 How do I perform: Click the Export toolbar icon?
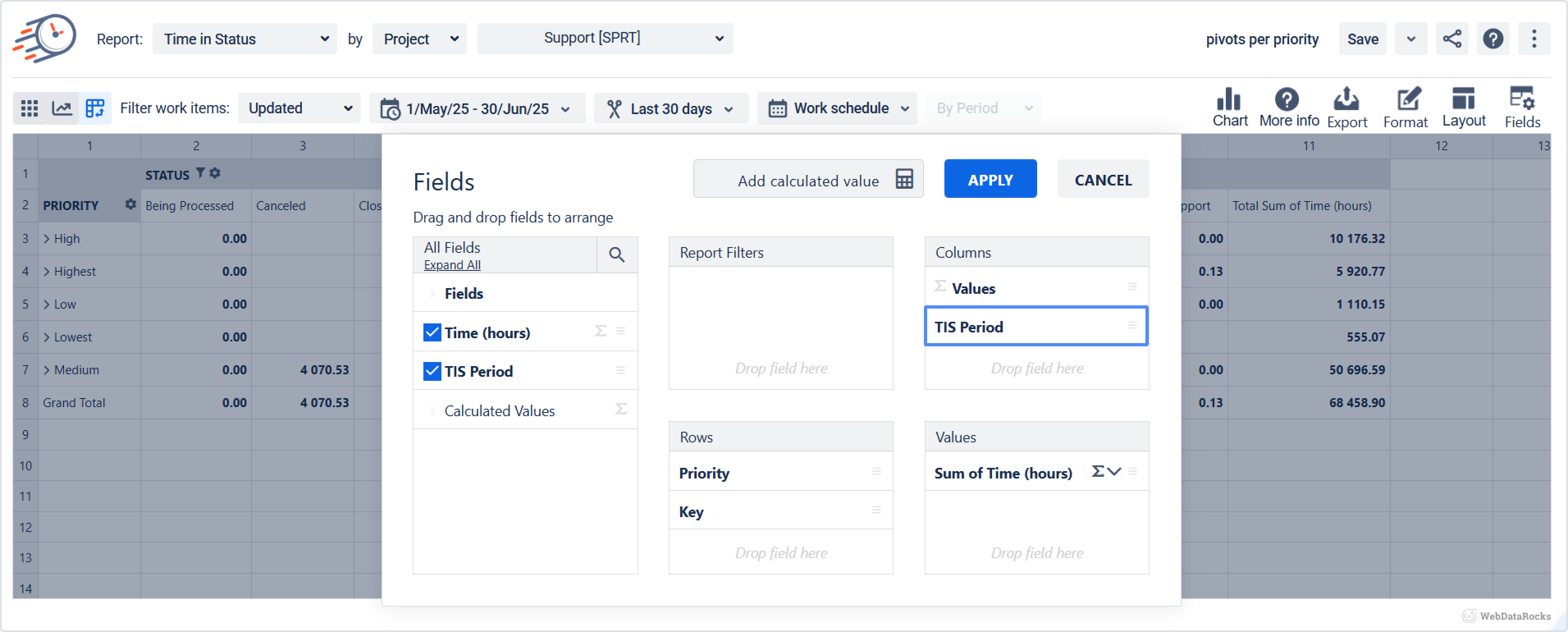1346,107
